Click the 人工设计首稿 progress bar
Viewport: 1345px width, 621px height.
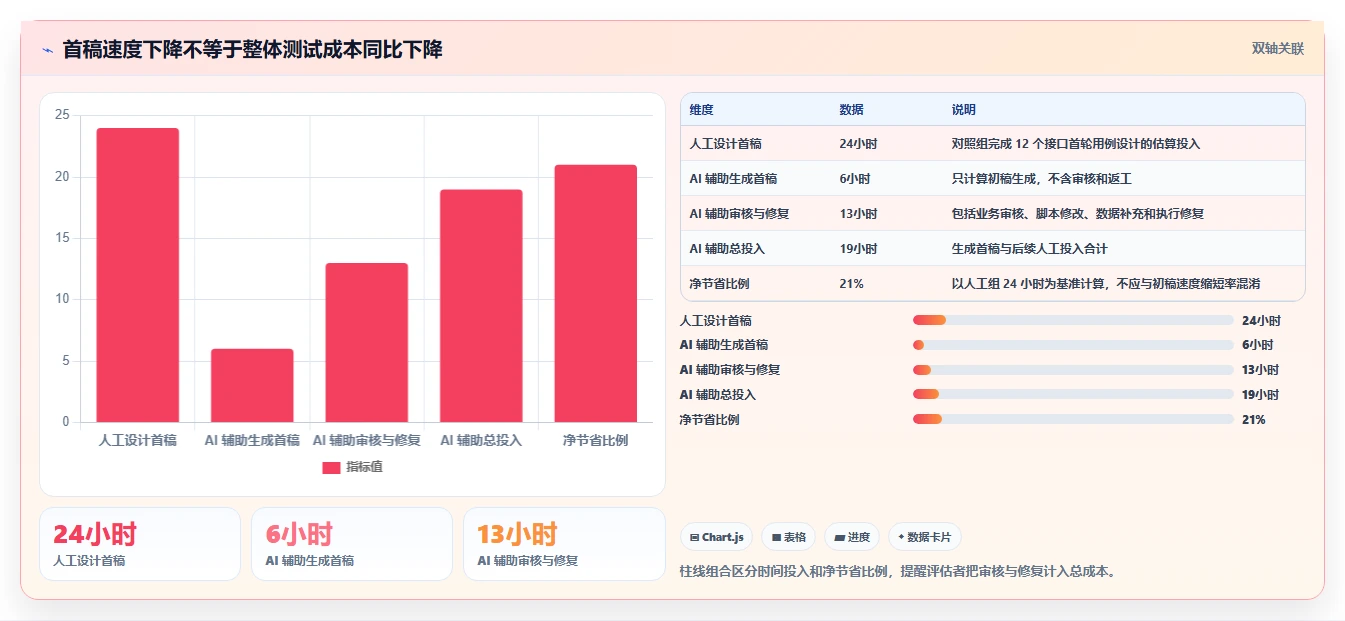click(x=1073, y=320)
